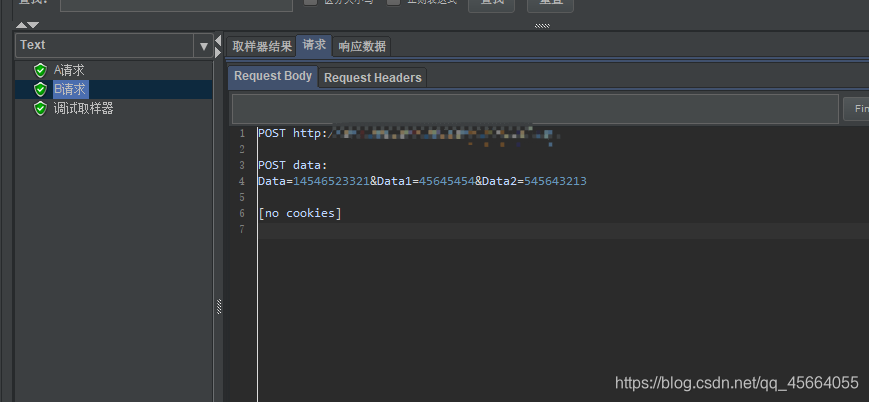Select the A请求 sample result

(x=69, y=70)
